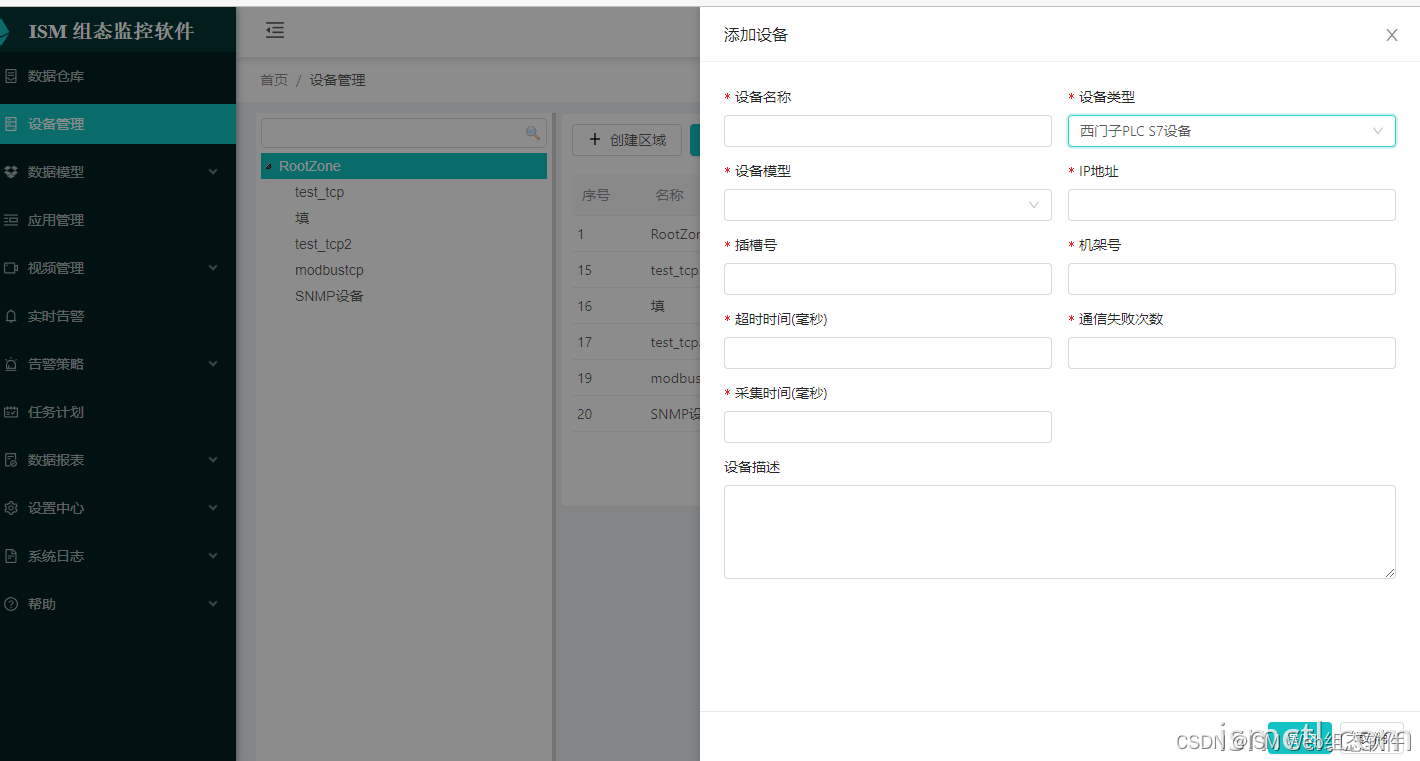The image size is (1420, 761).
Task: Click the 任务计划 calendar icon
Action: click(11, 412)
